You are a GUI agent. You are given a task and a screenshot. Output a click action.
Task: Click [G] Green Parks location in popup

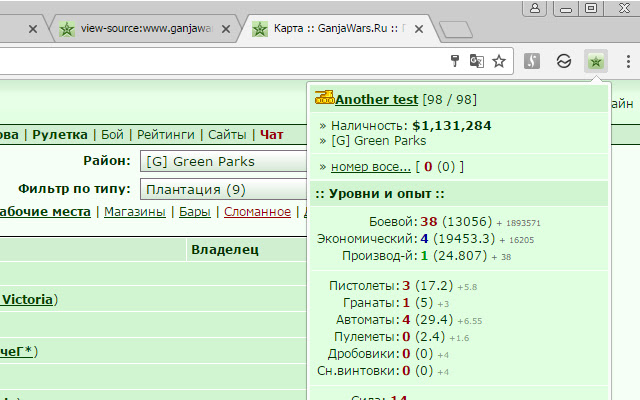378,141
